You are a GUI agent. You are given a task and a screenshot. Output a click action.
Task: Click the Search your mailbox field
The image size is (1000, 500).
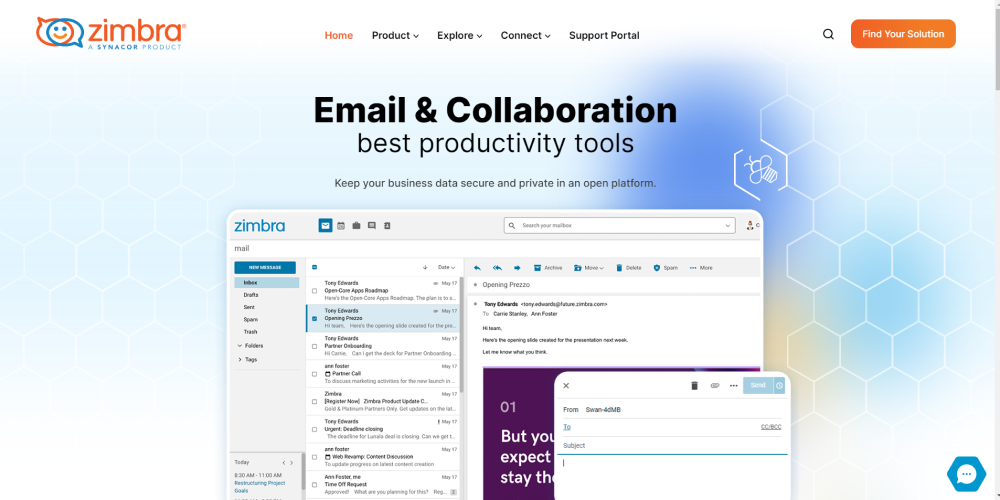click(619, 226)
